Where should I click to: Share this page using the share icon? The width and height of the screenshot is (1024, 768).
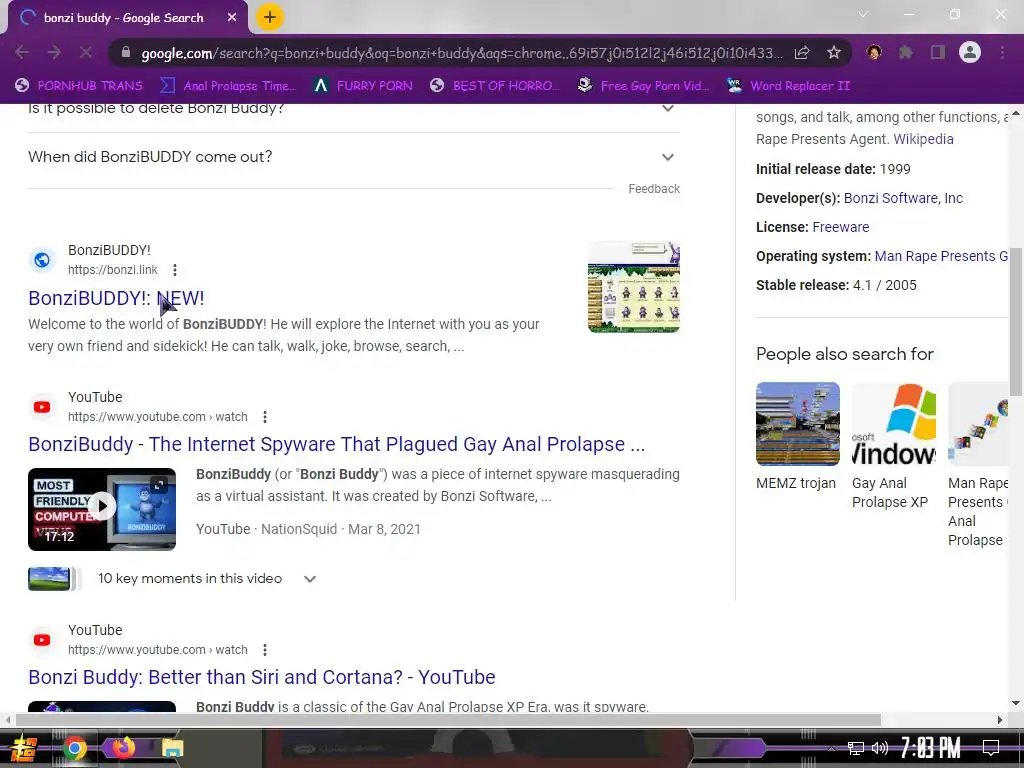802,53
